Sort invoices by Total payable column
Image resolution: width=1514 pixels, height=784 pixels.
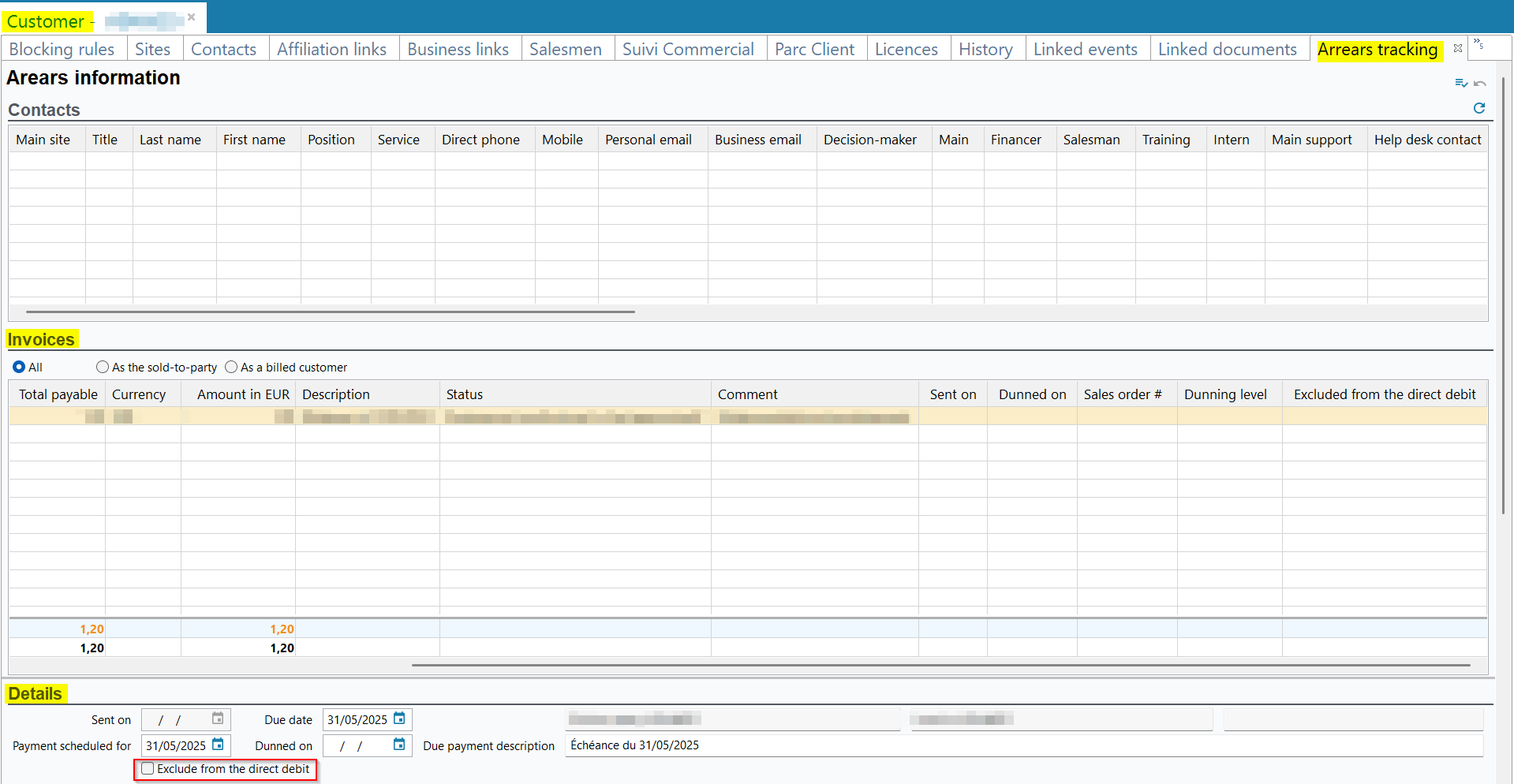(58, 394)
